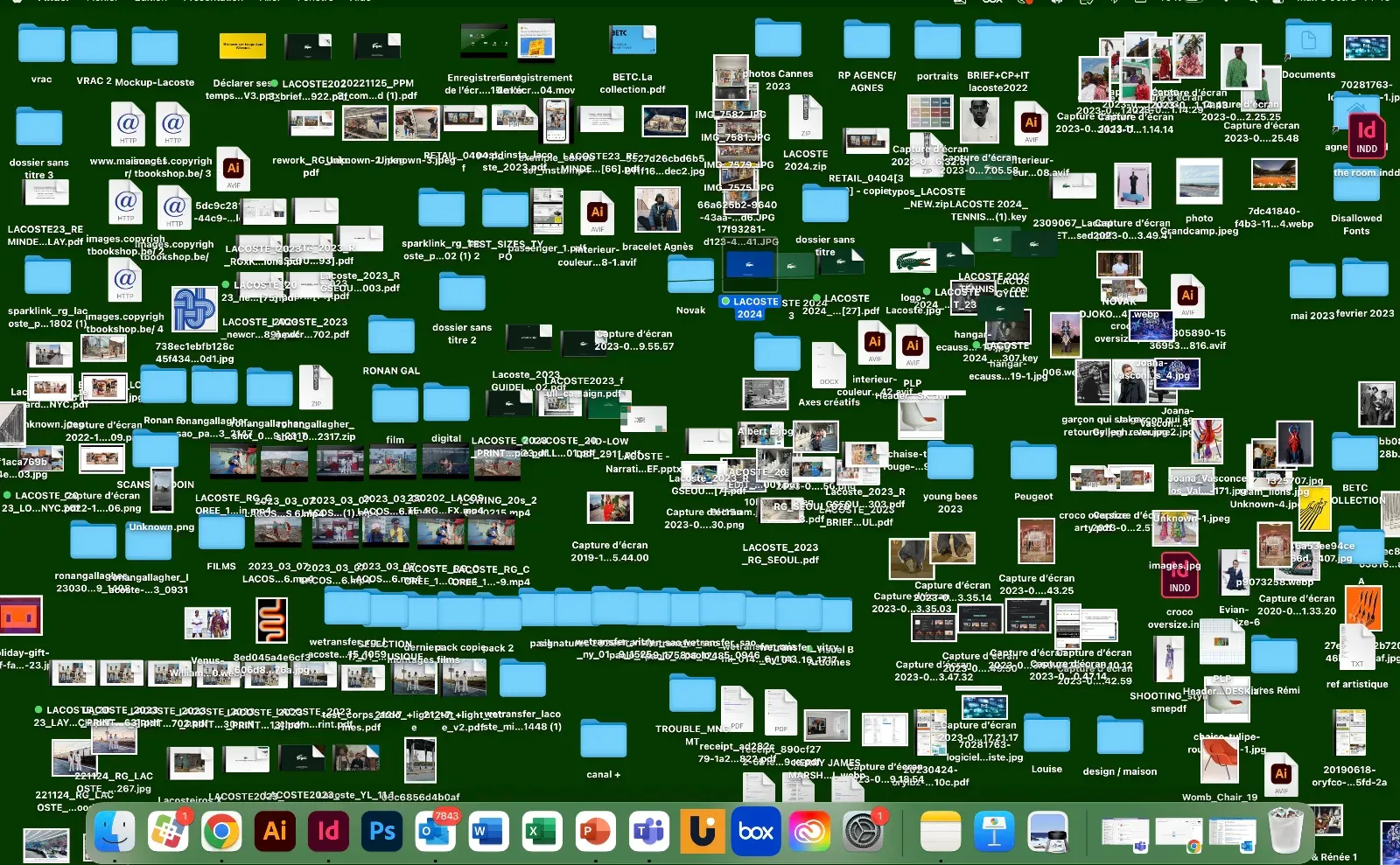Launch PowerPoint from the dock
This screenshot has height=865, width=1400.
coord(596,831)
